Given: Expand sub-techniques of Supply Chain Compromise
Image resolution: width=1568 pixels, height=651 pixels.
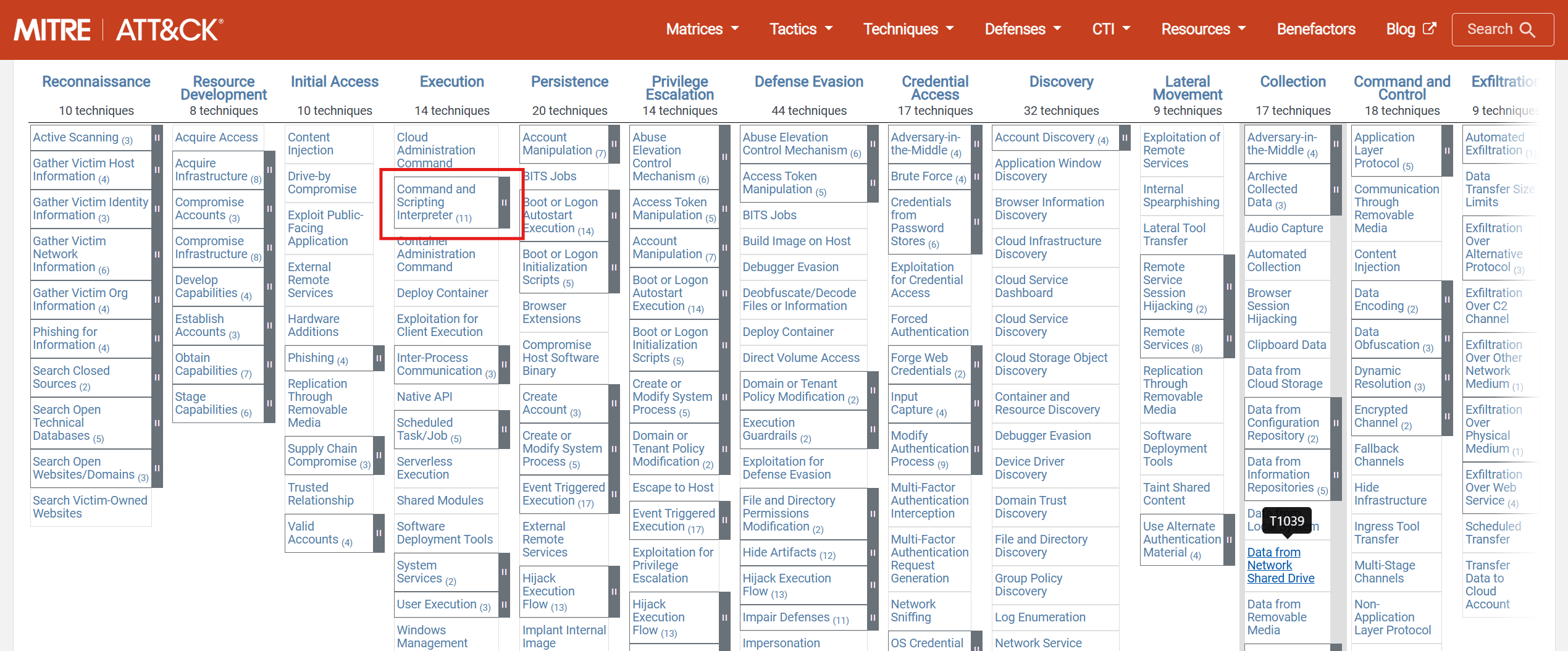Looking at the screenshot, I should 379,455.
